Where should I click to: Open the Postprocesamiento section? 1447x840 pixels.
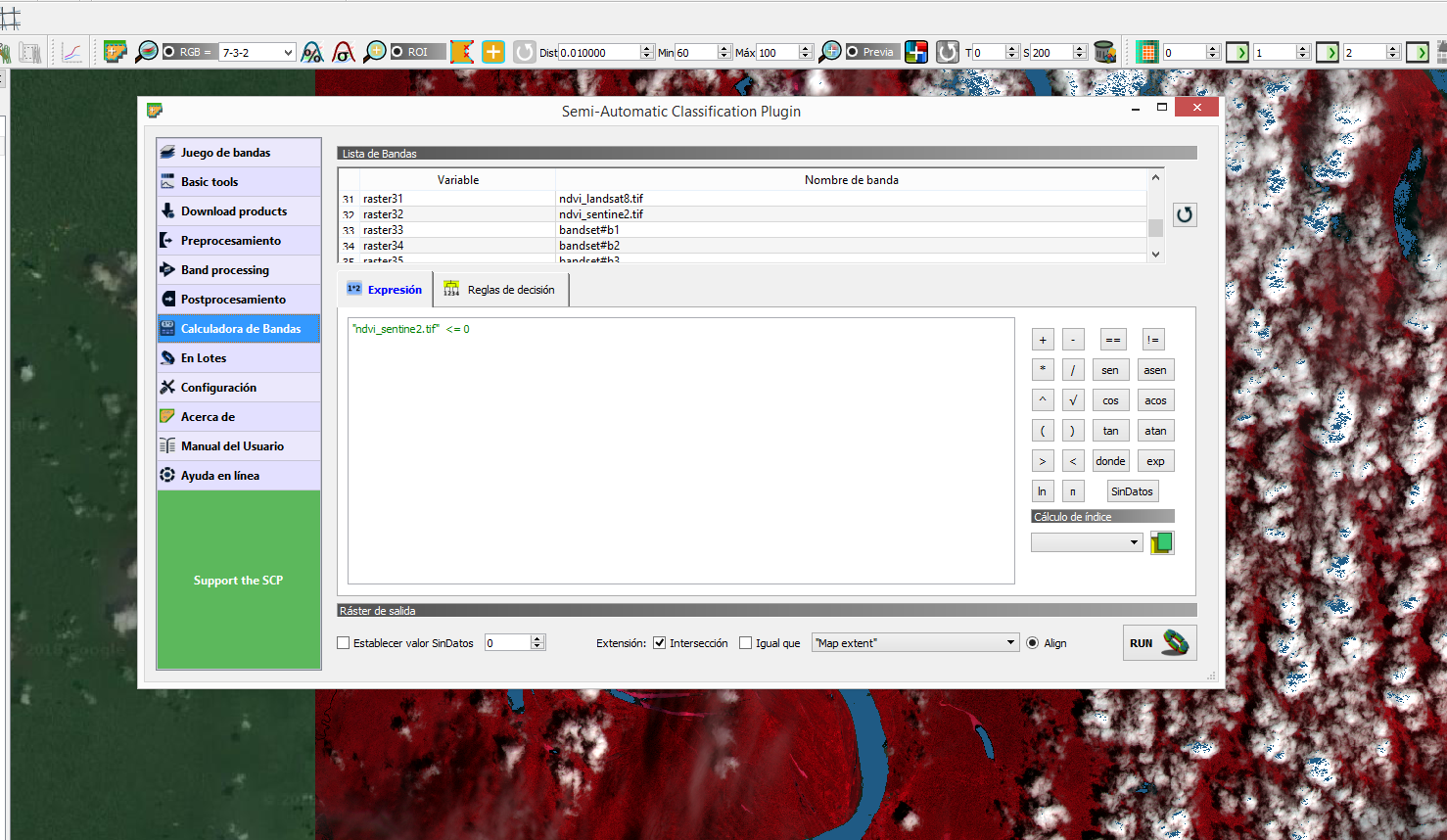(x=239, y=299)
